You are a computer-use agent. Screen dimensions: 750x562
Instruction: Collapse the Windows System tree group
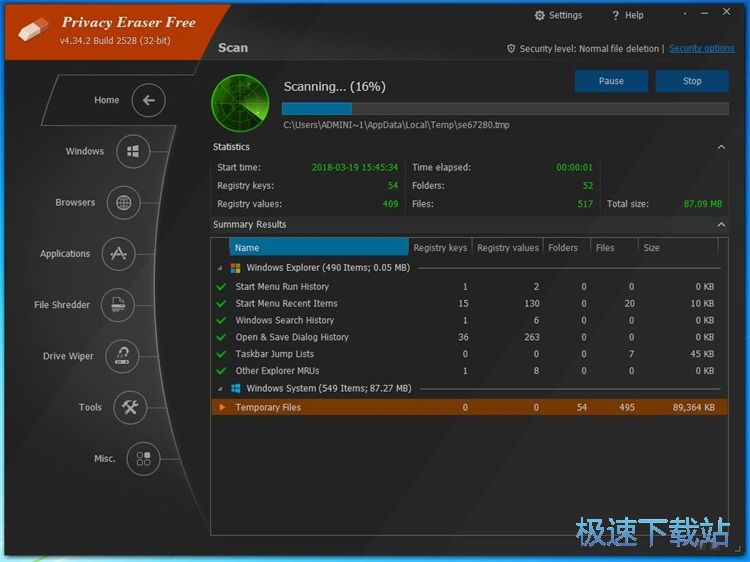coord(220,389)
